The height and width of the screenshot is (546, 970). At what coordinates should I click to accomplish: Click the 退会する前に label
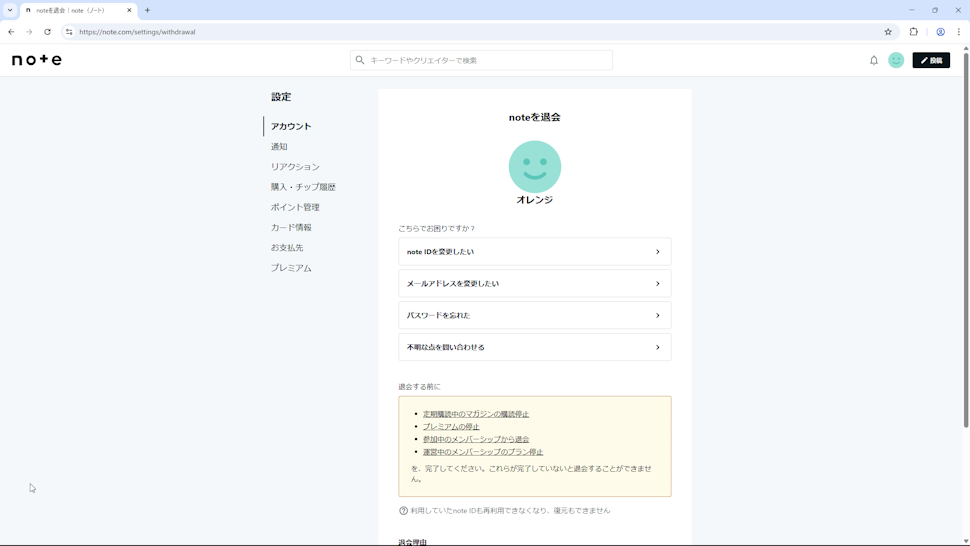[x=419, y=386]
